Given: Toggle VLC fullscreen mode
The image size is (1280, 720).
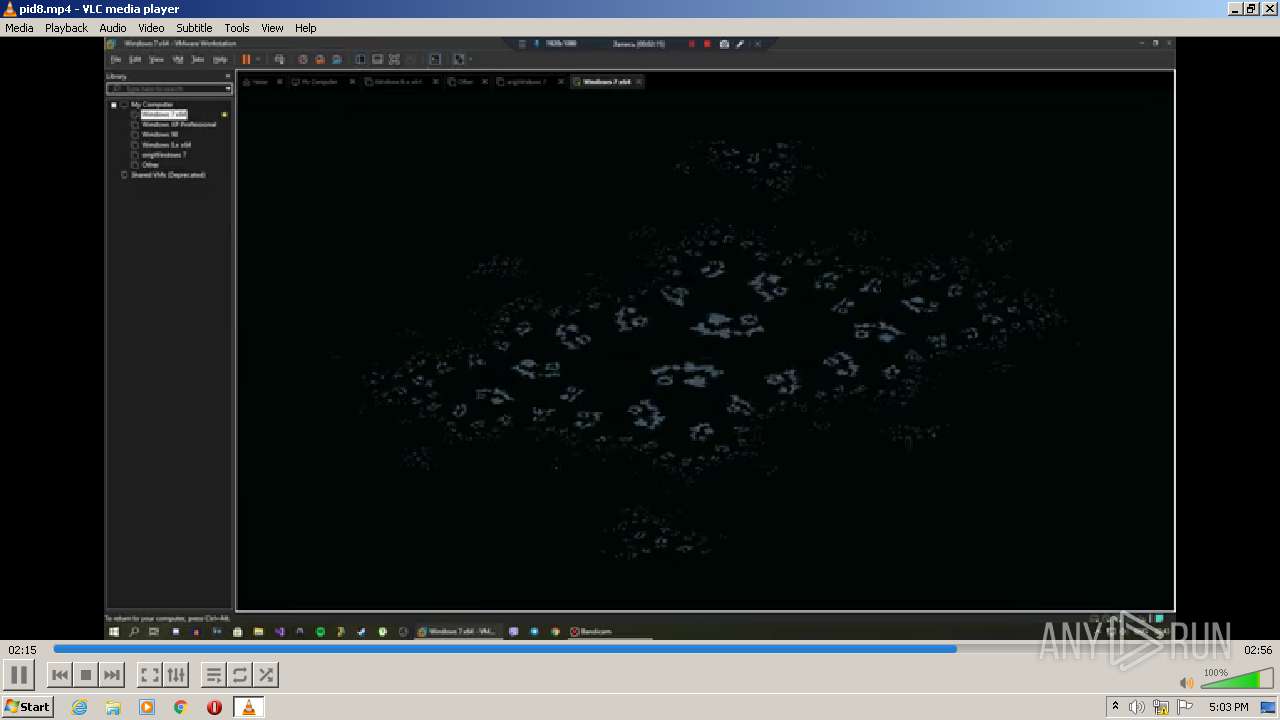Looking at the screenshot, I should (x=150, y=675).
